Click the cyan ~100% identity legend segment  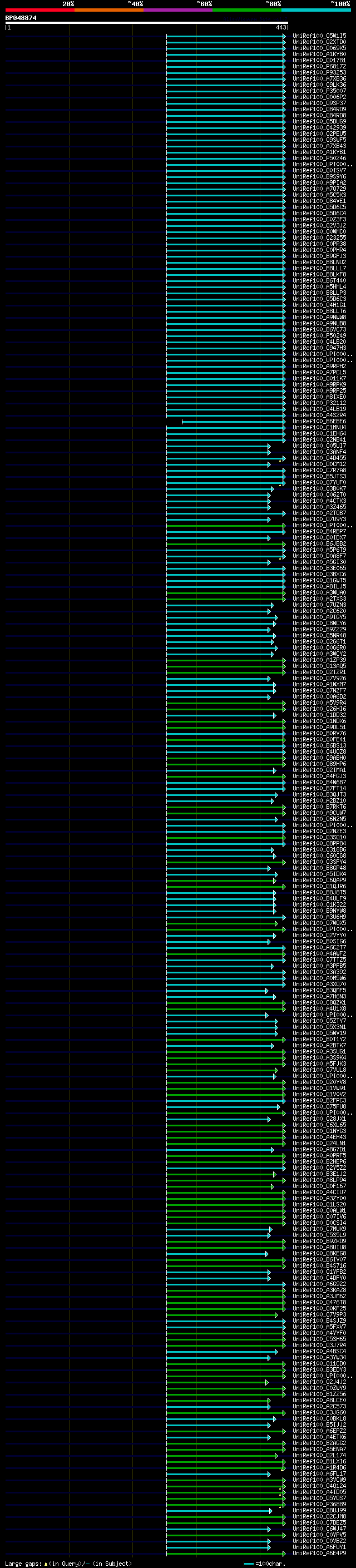(x=316, y=10)
